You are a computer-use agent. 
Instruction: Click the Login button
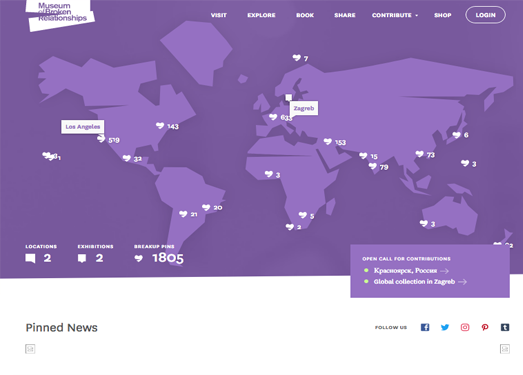click(x=485, y=15)
